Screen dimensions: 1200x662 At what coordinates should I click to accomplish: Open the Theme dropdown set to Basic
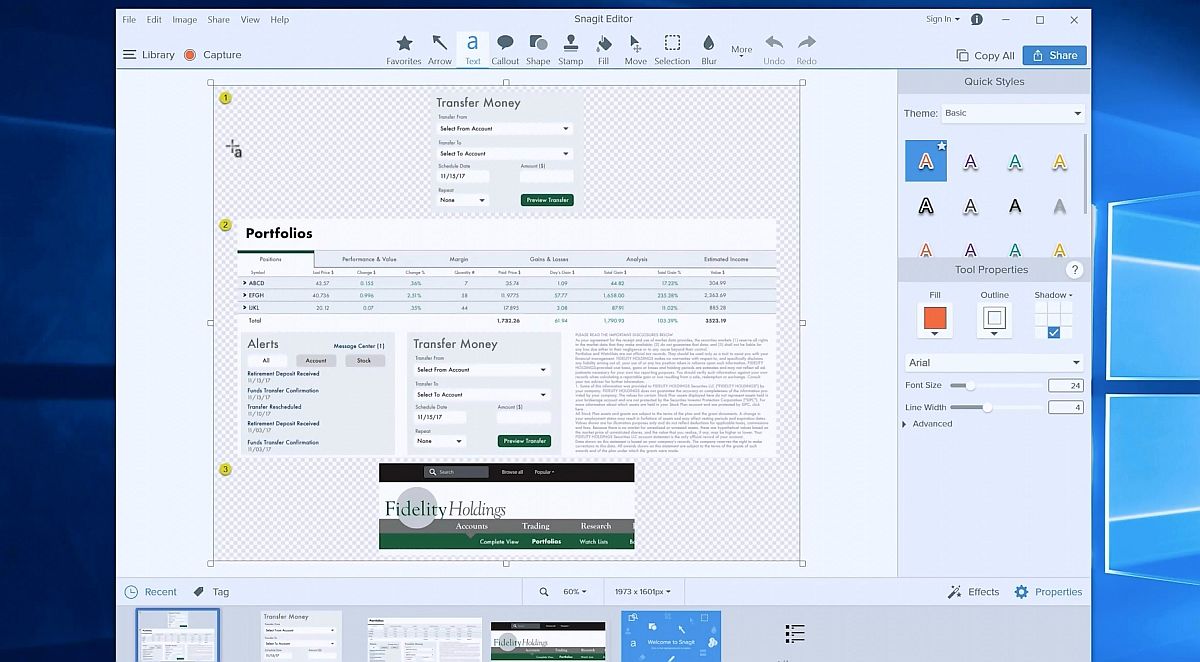pos(1012,113)
